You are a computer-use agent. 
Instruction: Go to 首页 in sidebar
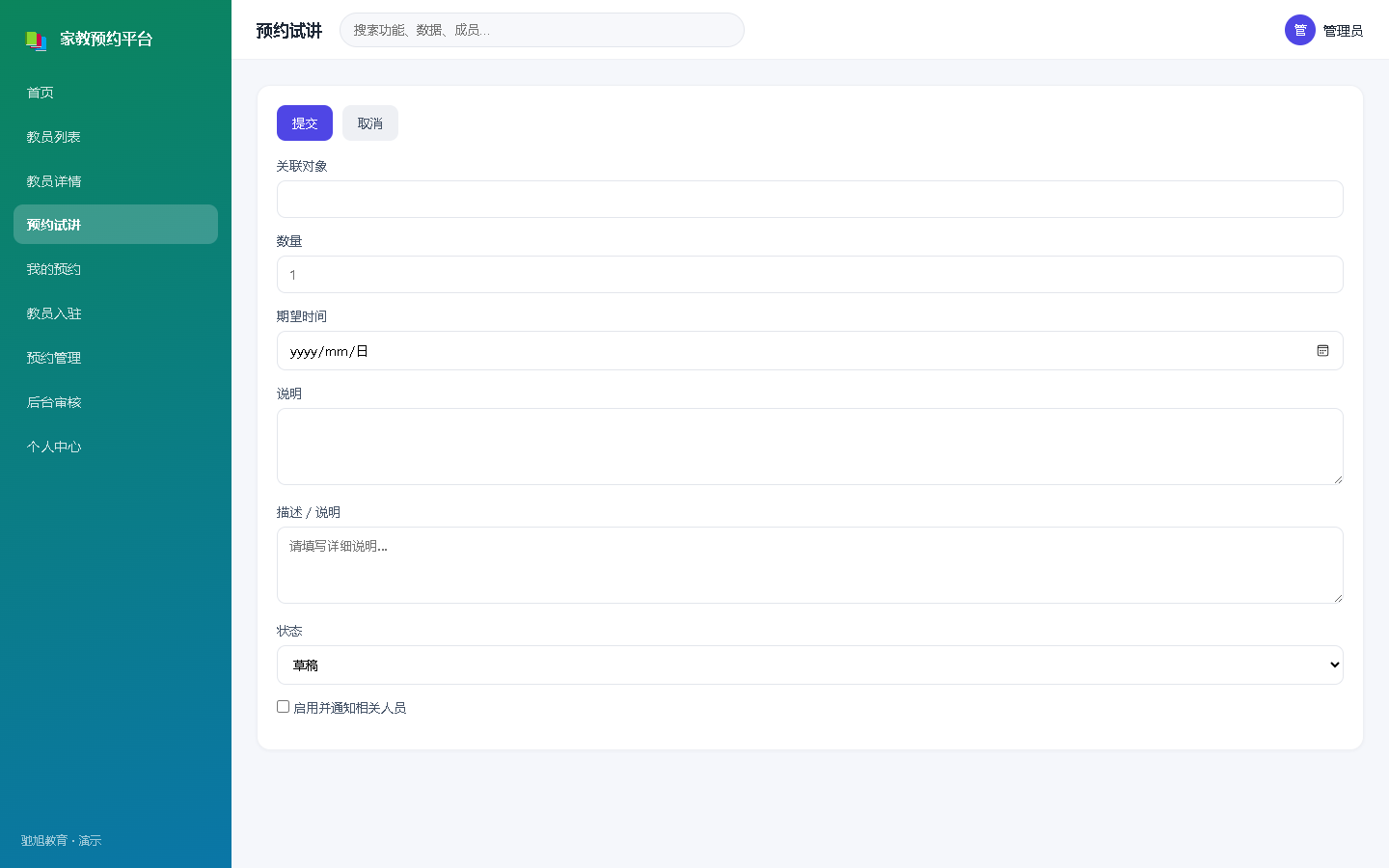click(x=116, y=93)
